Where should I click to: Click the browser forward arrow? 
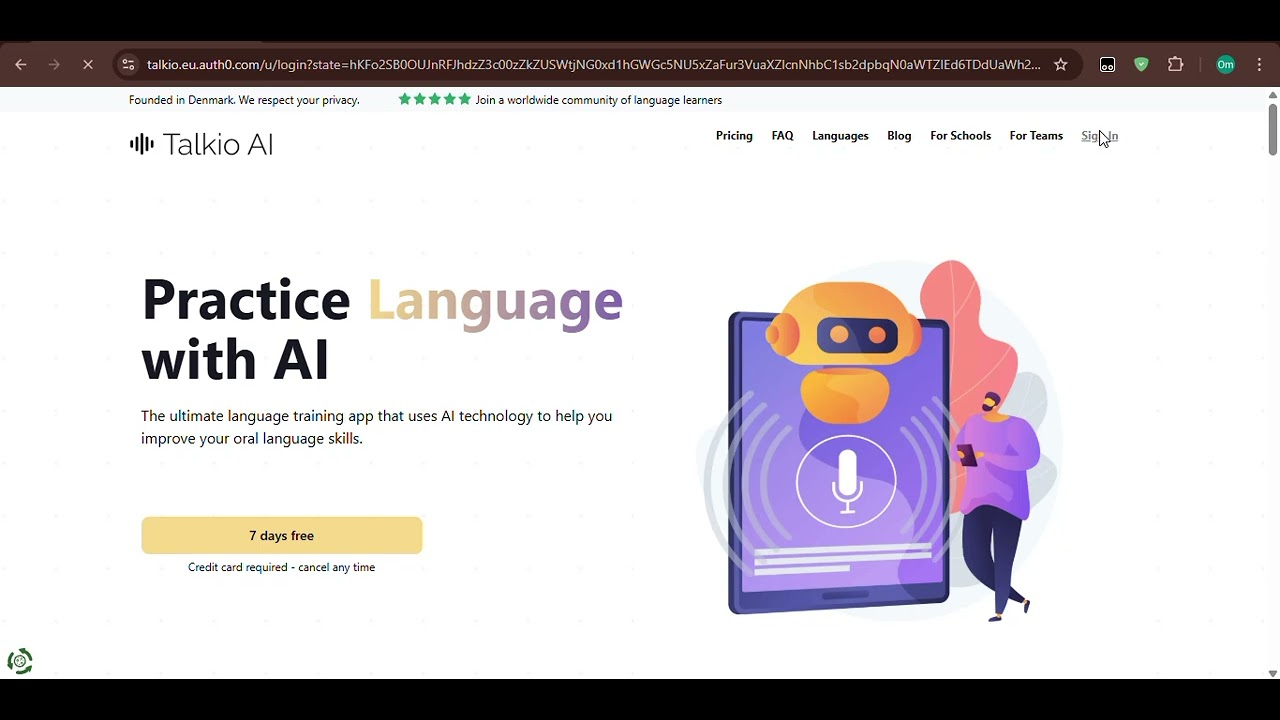(x=55, y=65)
